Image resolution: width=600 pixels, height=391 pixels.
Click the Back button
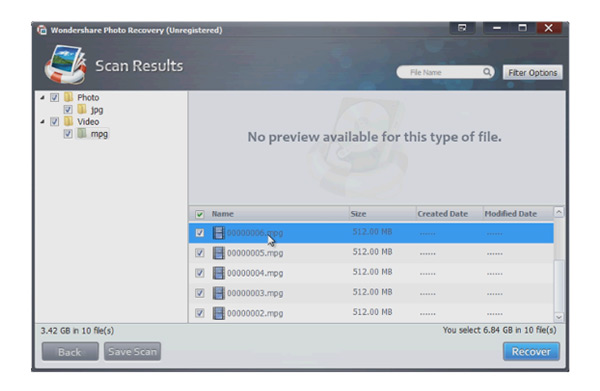[x=70, y=351]
